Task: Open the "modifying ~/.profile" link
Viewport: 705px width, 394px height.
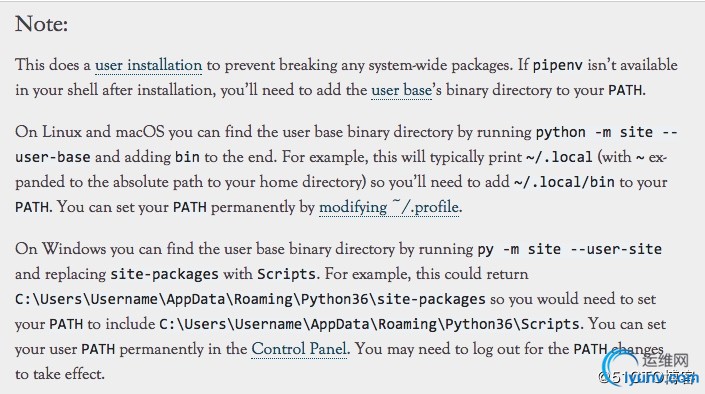Action: pos(389,207)
